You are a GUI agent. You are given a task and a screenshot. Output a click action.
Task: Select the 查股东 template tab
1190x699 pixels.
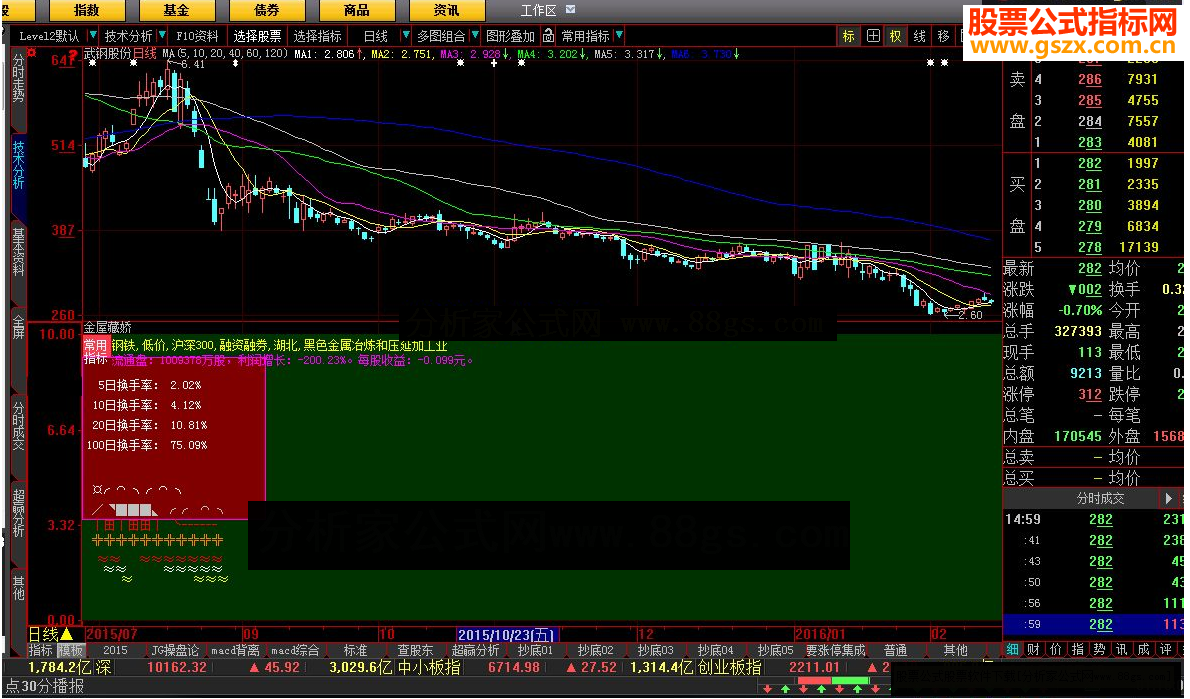click(415, 650)
